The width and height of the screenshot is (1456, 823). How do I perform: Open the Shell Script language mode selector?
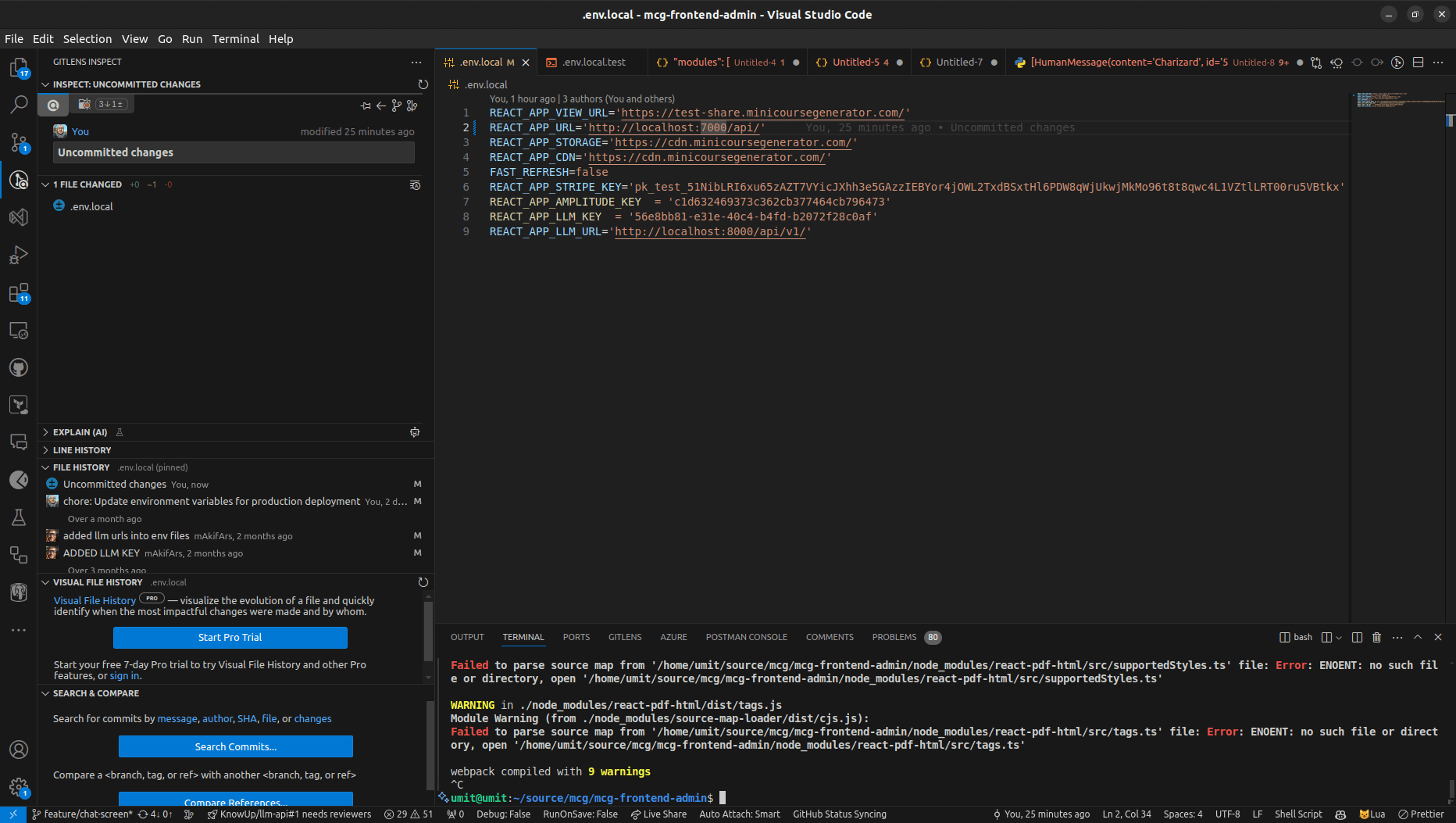click(x=1298, y=814)
